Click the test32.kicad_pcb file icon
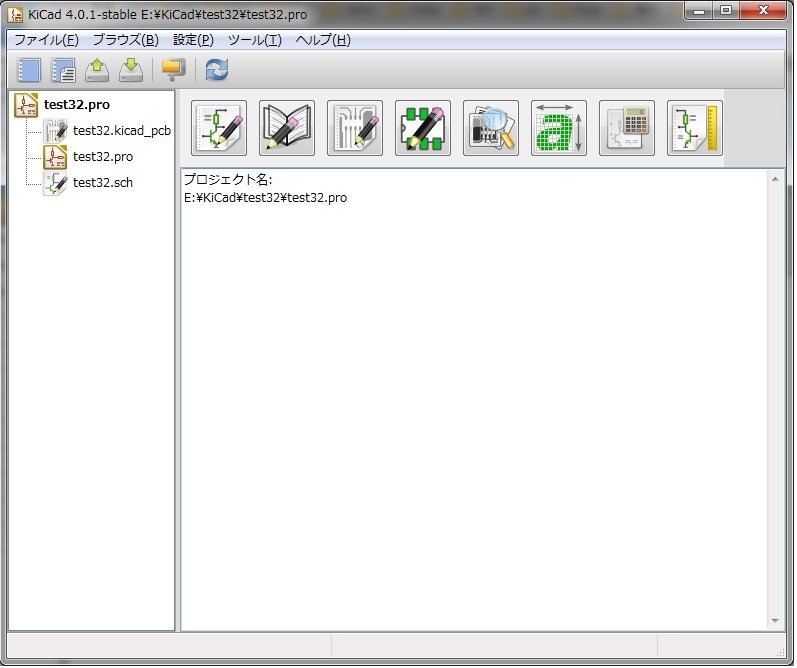Viewport: 797px width, 668px height. tap(55, 131)
